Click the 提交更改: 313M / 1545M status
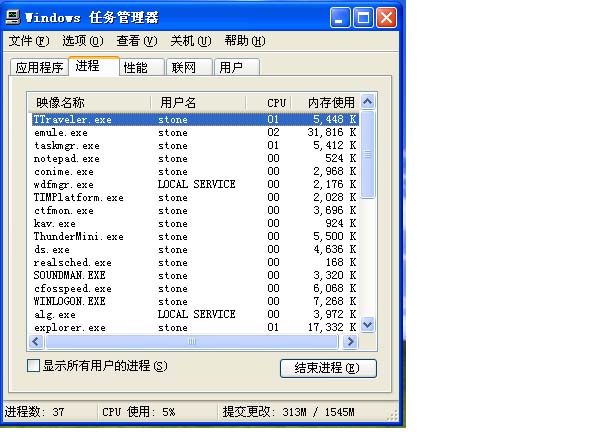Image resolution: width=600 pixels, height=447 pixels. (x=289, y=412)
